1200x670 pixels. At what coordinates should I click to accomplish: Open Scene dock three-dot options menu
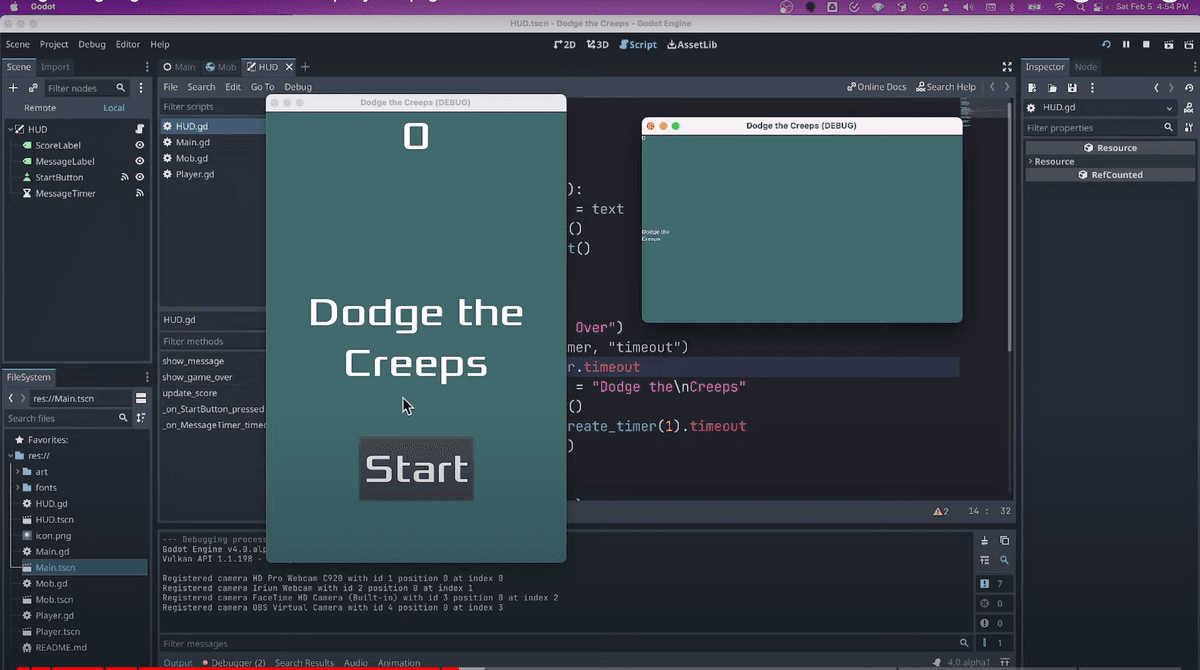coord(147,67)
